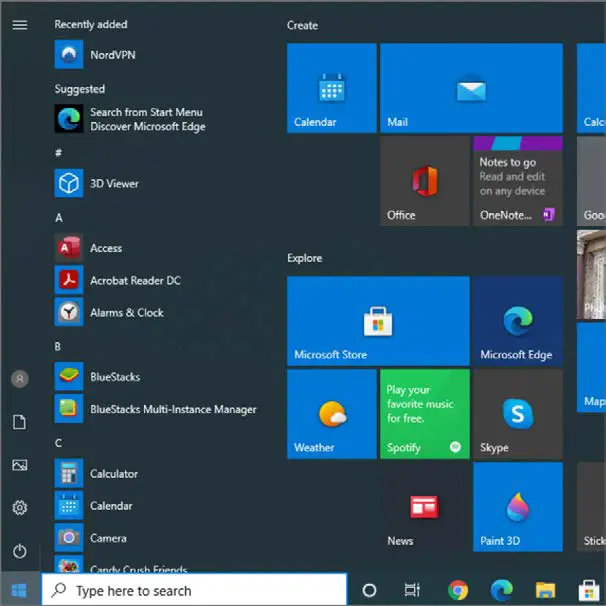
Task: Click the A letter header in app list
Action: tap(59, 218)
